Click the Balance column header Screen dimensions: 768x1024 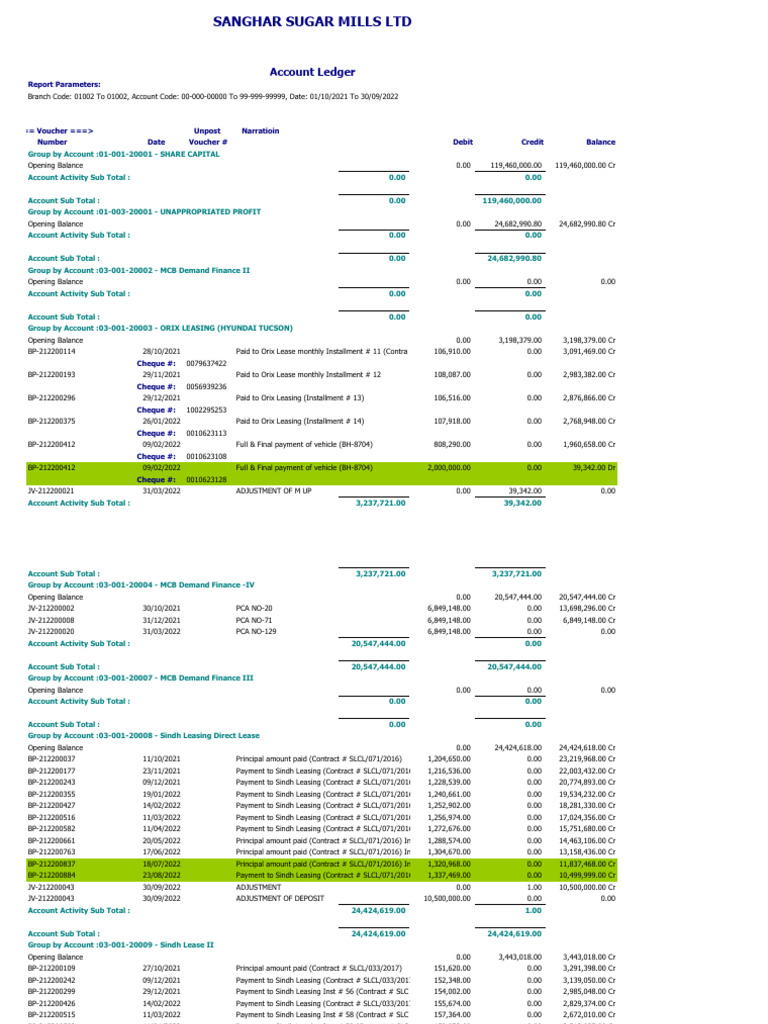(x=600, y=142)
